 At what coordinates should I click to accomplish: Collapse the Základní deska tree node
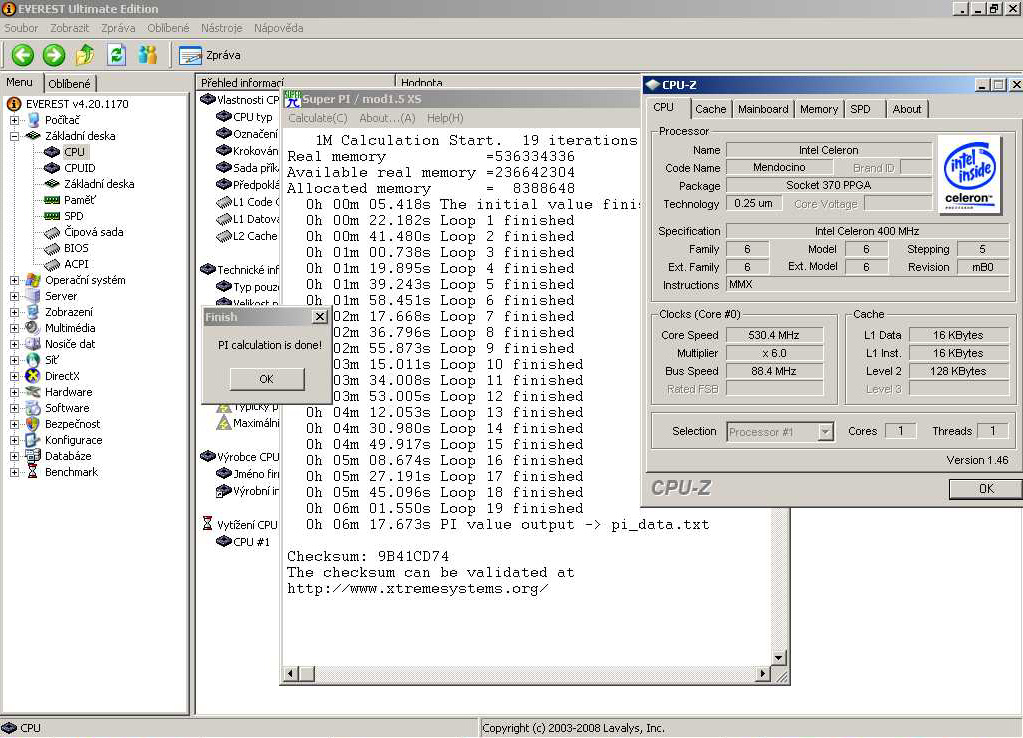tap(14, 136)
